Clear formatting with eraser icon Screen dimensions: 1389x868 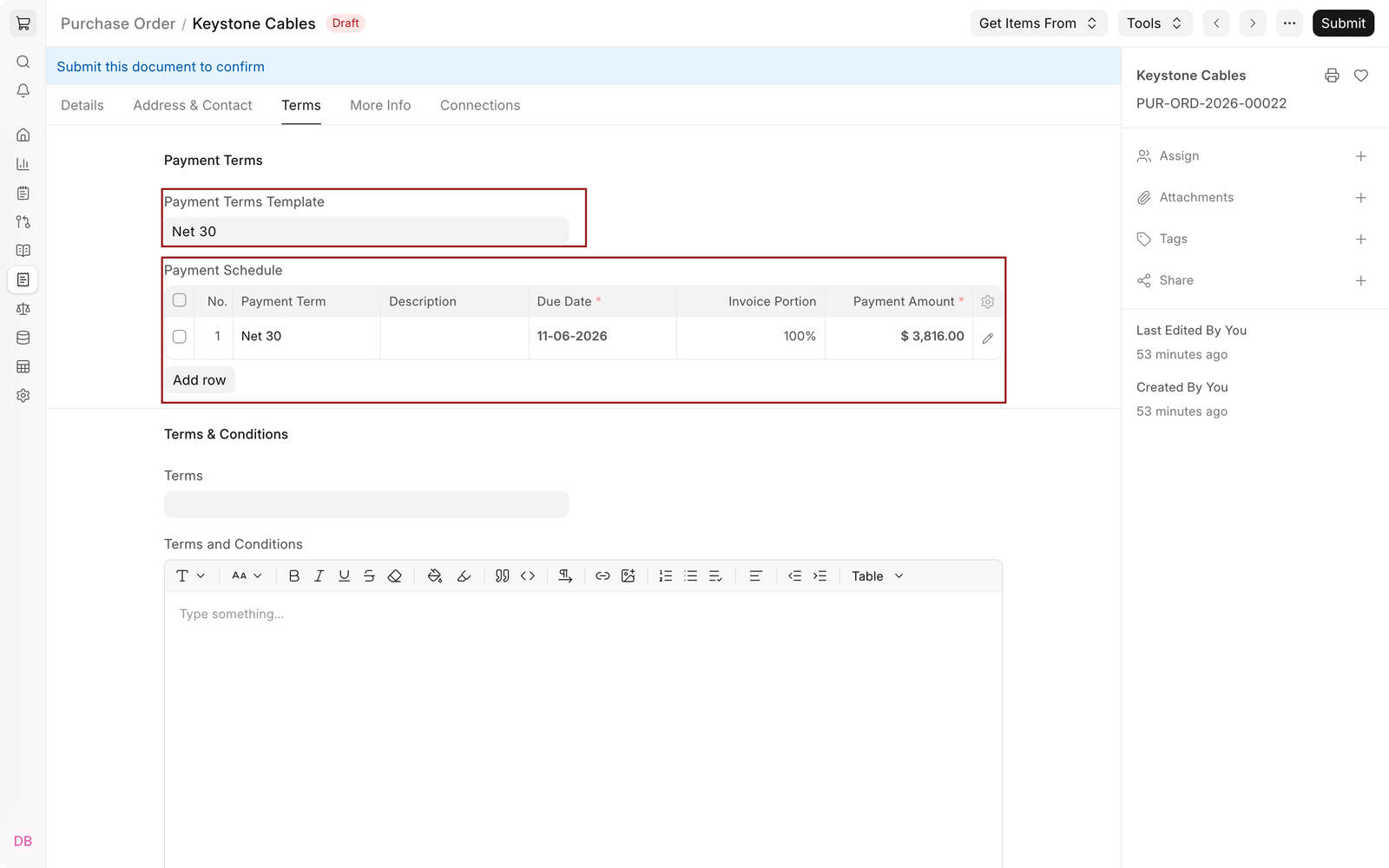tap(394, 575)
